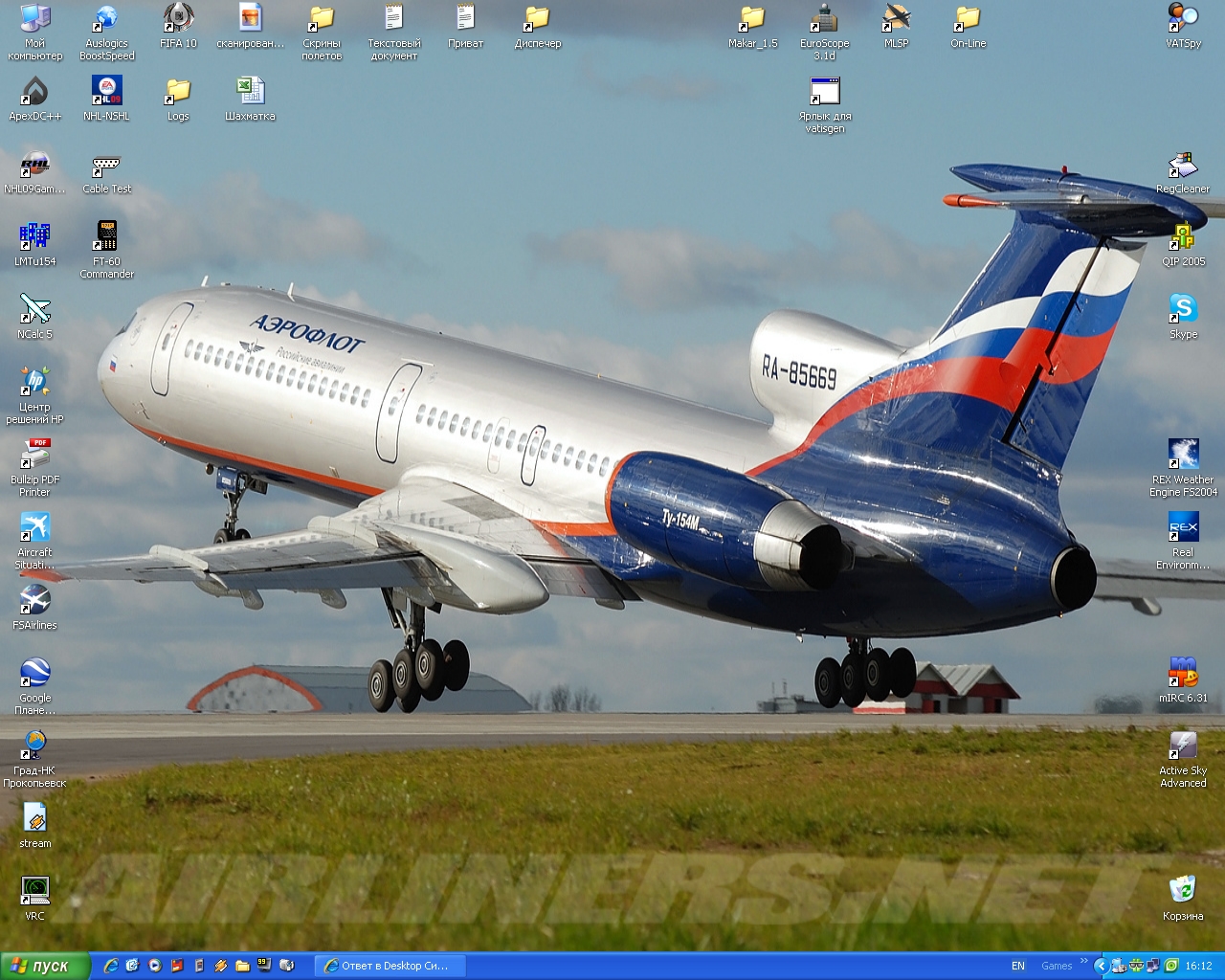The image size is (1225, 980).
Task: Select REX Weather Engine FS2004 icon
Action: coord(1183,469)
